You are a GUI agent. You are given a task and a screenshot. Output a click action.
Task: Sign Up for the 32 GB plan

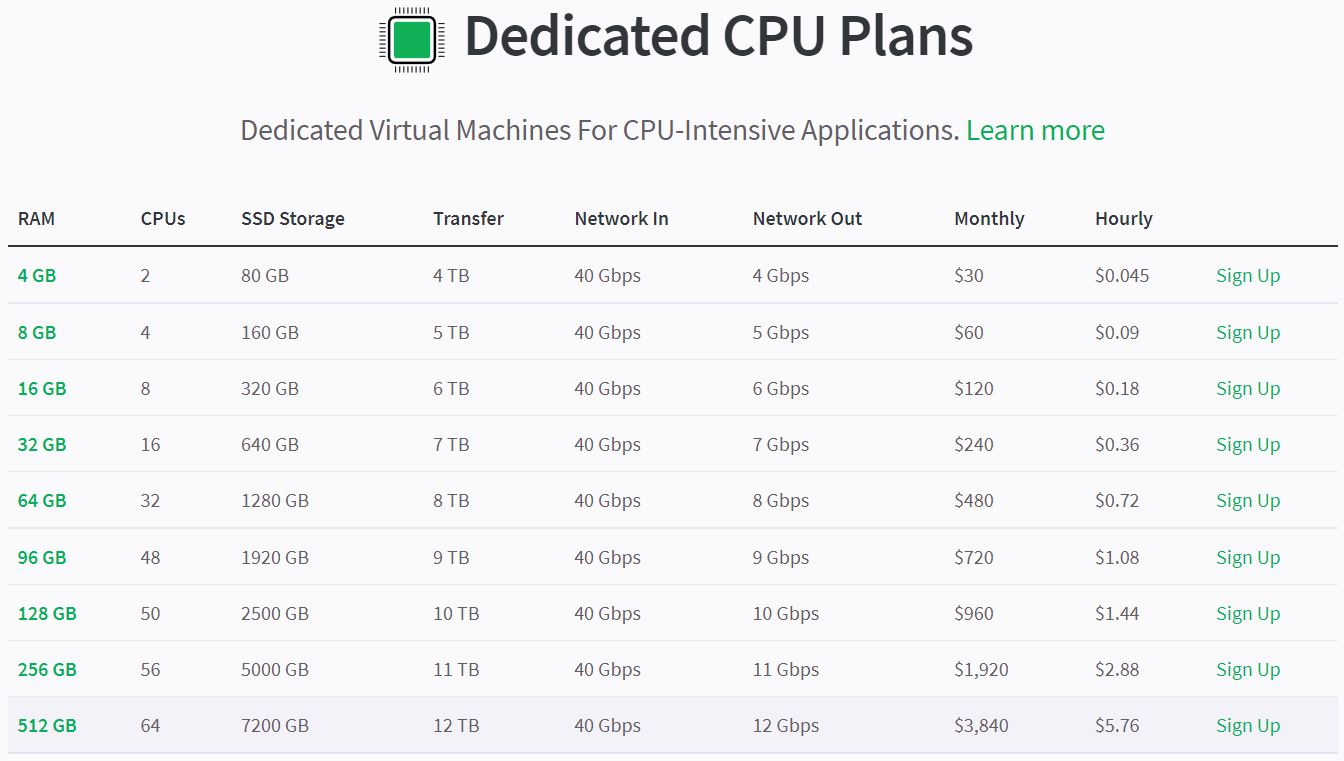[x=1247, y=444]
